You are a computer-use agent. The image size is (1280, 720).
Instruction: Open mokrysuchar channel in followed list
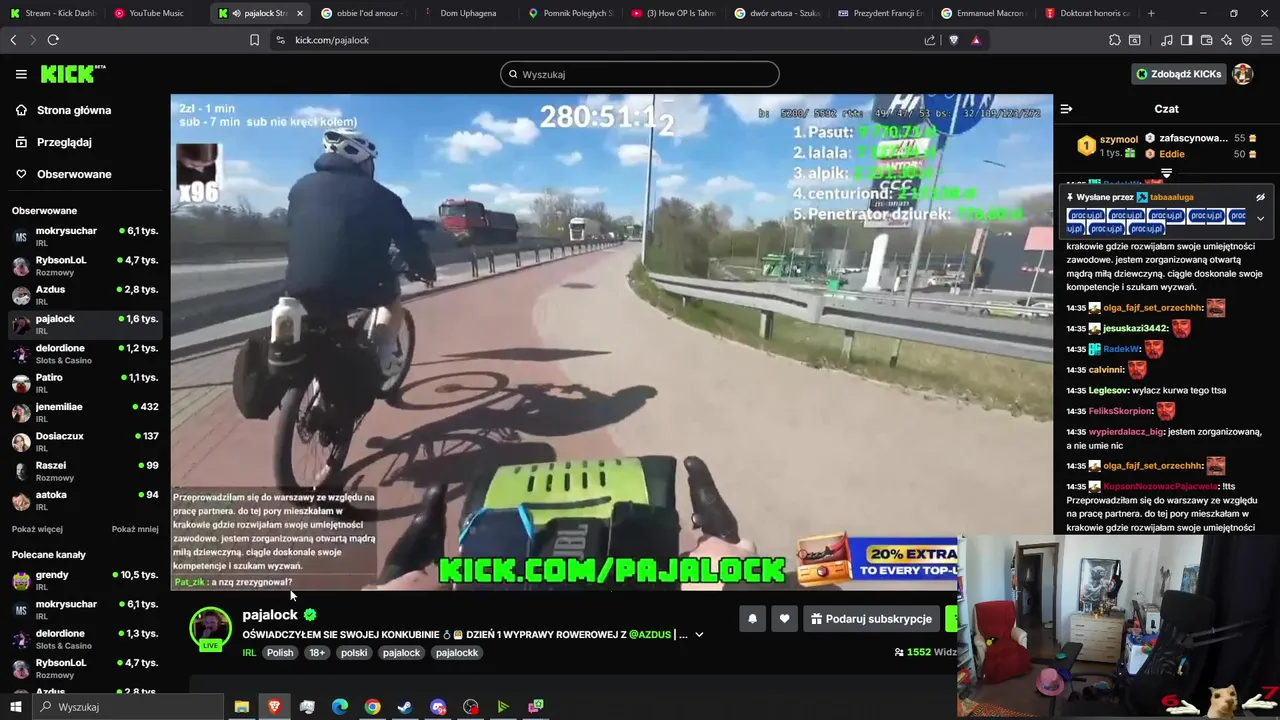[84, 236]
